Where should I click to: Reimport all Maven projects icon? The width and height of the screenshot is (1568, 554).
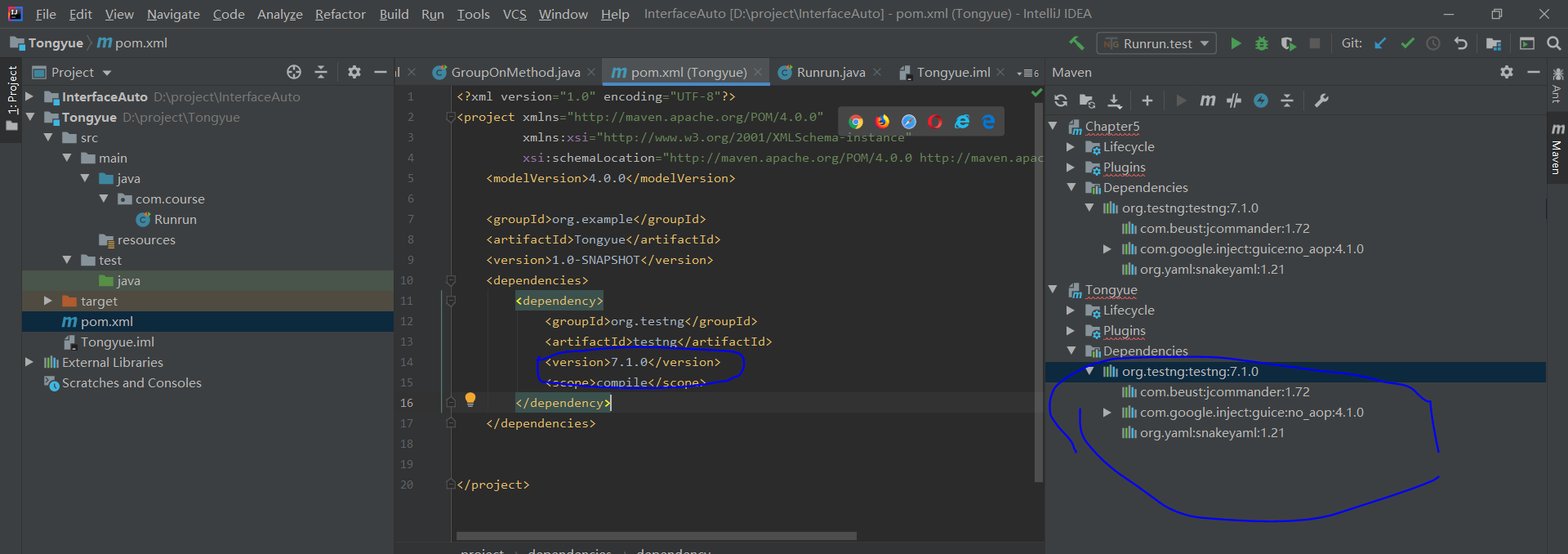pyautogui.click(x=1061, y=101)
